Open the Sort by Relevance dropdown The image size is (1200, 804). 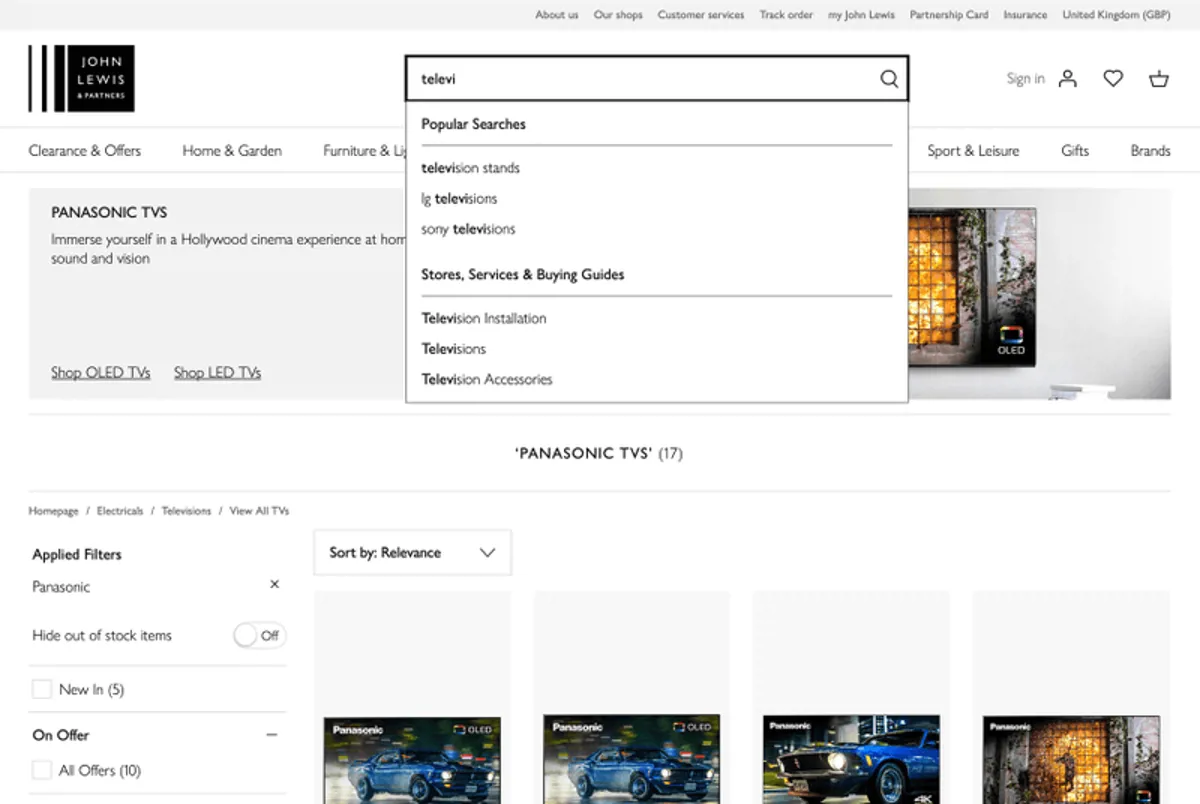pos(412,552)
